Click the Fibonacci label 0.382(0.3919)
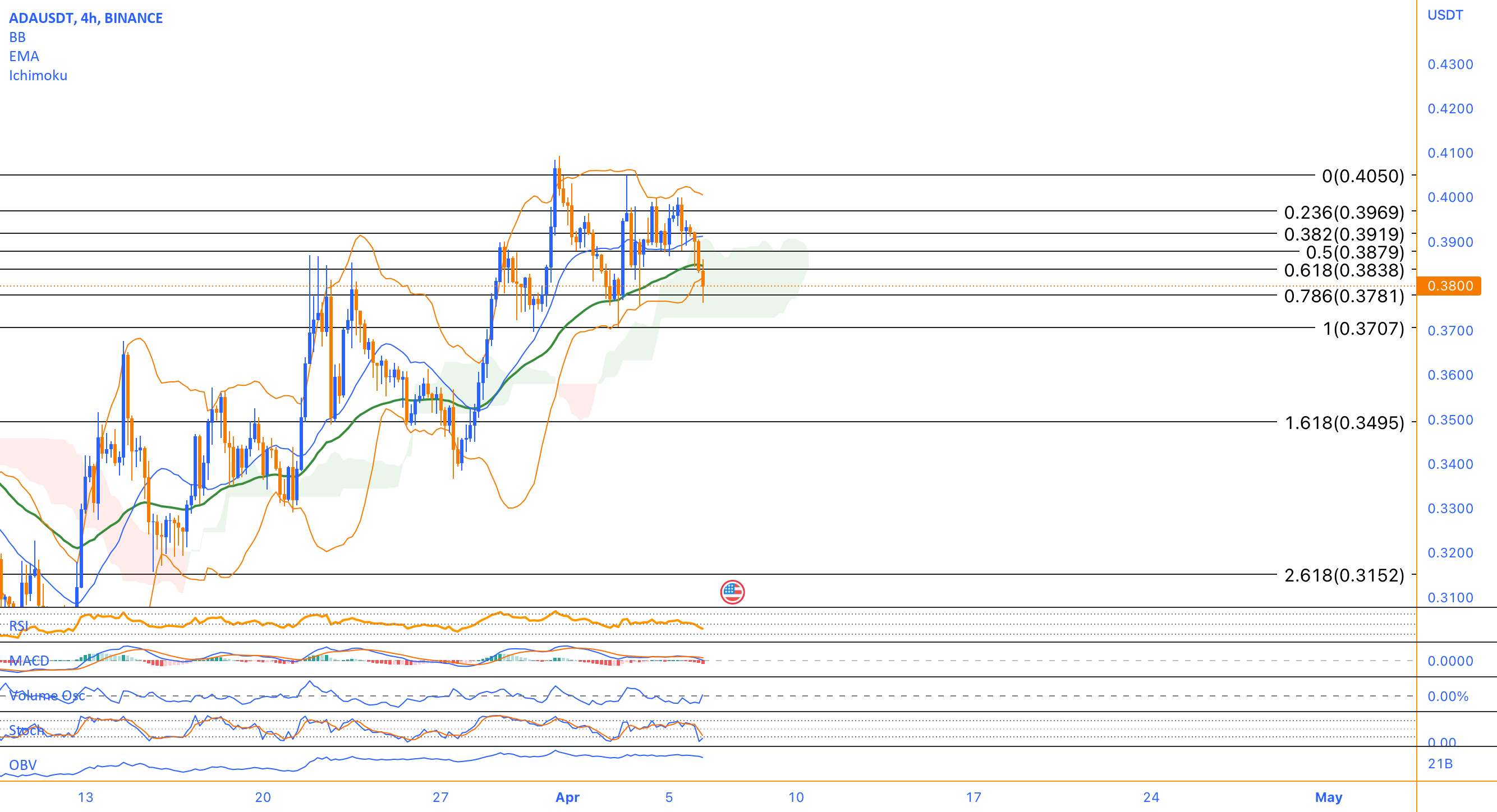 click(1344, 234)
